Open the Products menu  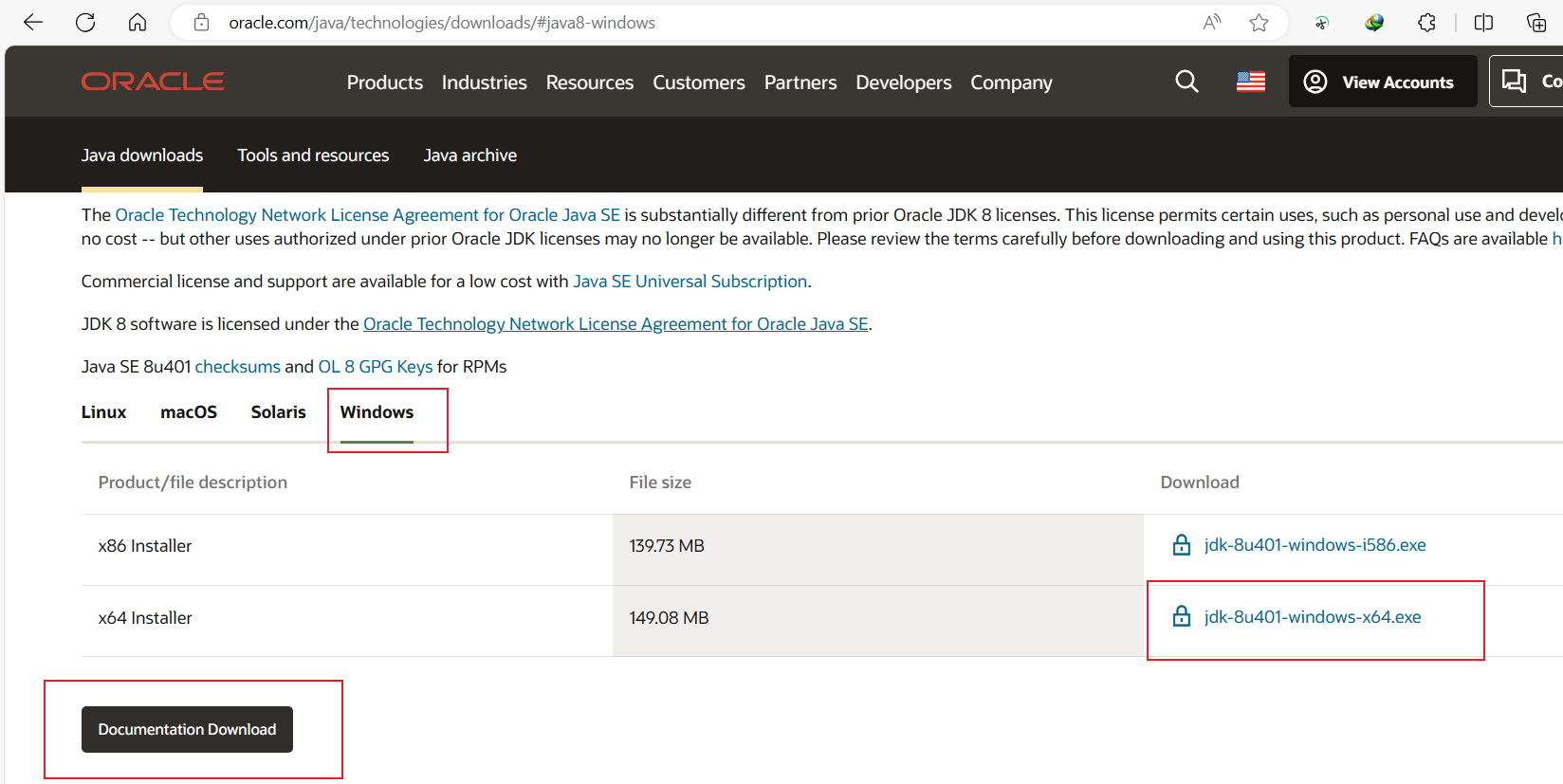pos(385,82)
